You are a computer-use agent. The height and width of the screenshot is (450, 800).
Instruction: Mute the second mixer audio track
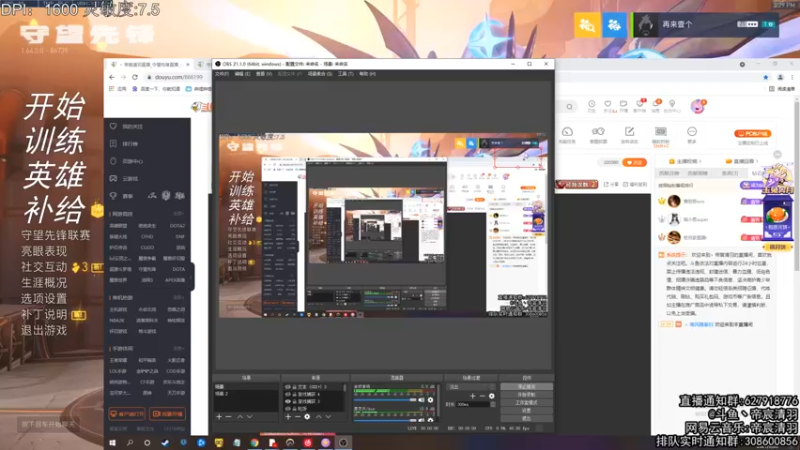click(x=421, y=420)
